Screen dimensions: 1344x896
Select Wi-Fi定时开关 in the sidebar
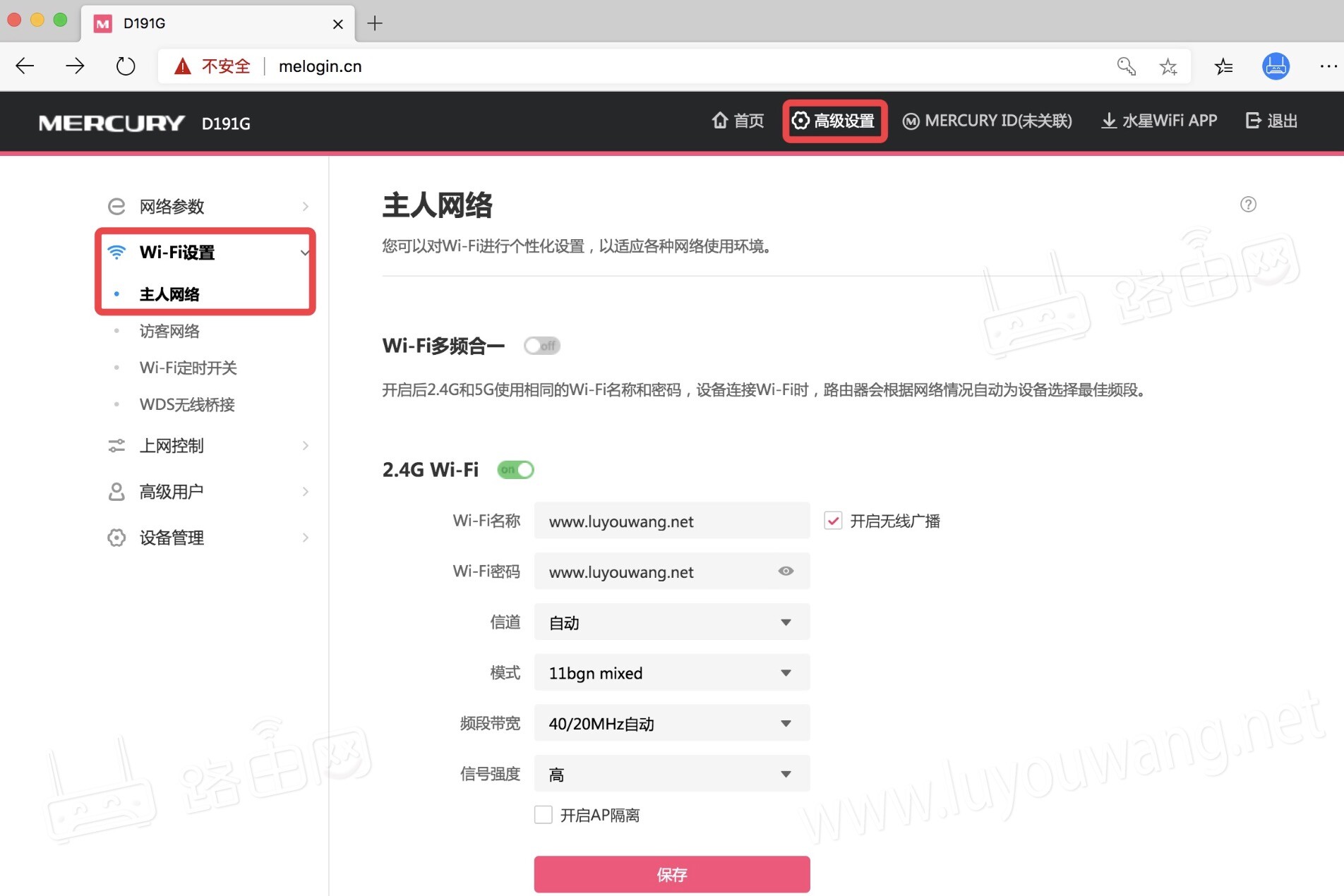188,368
